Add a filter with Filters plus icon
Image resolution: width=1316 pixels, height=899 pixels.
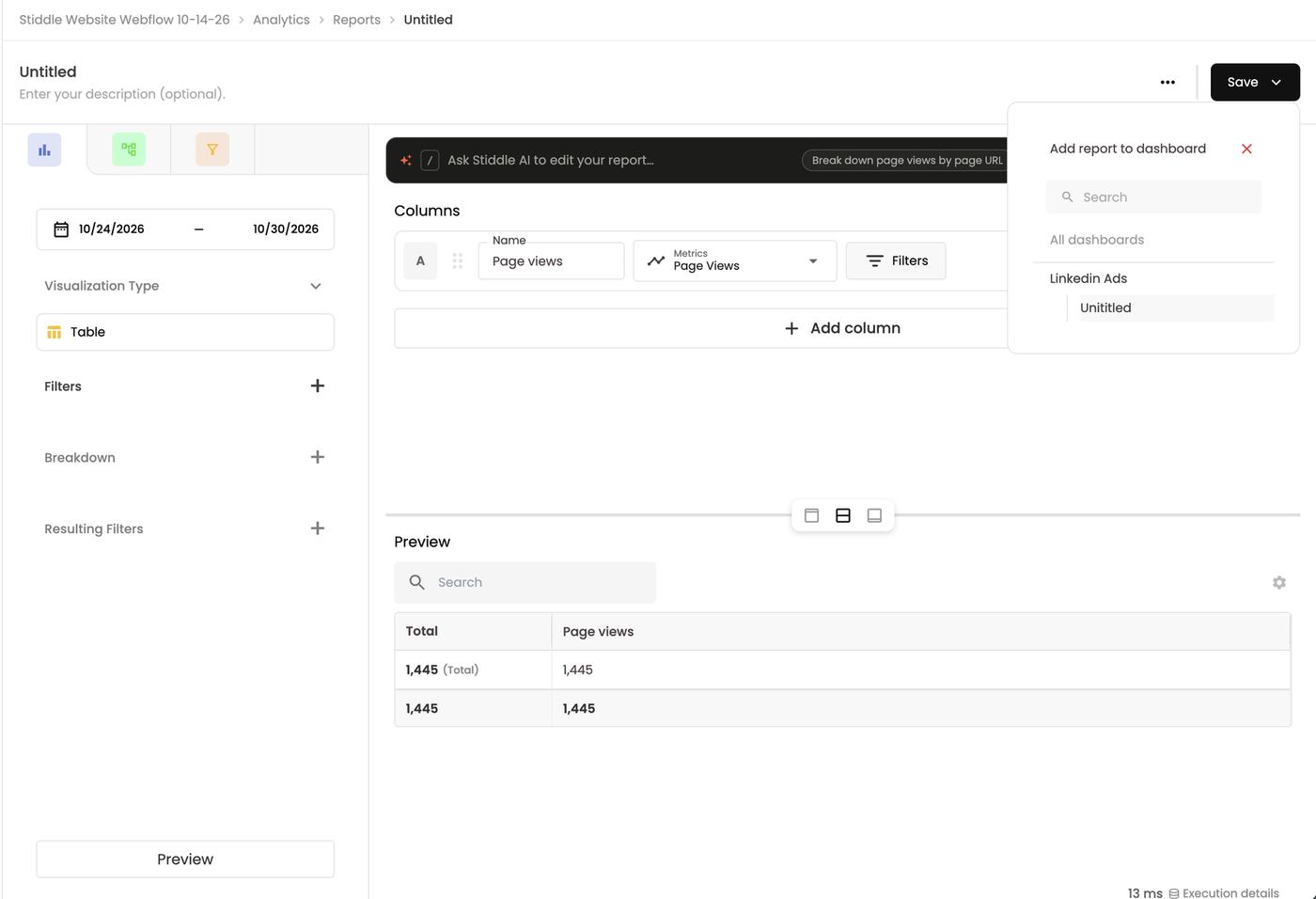point(318,386)
